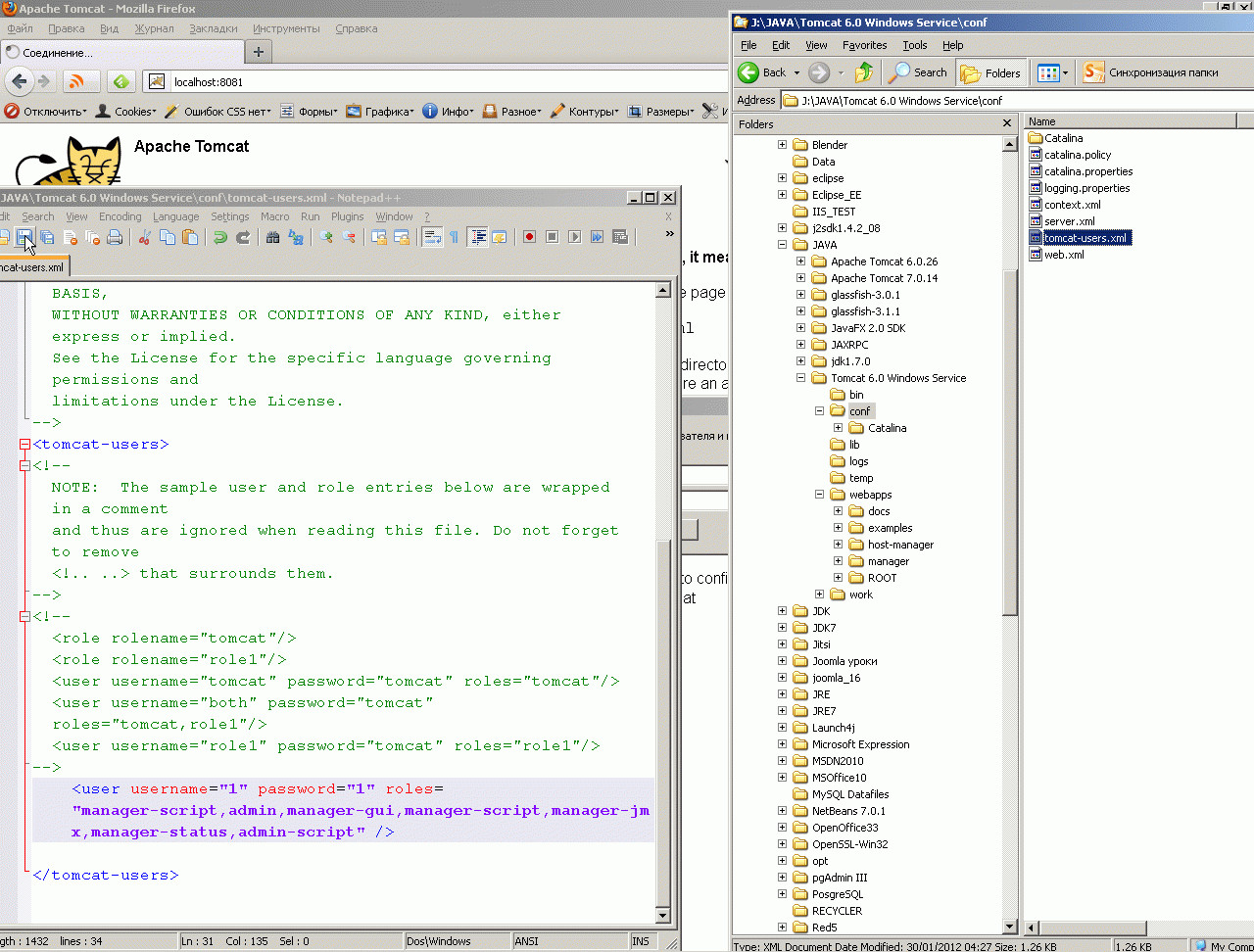Go up one folder level in Explorer
This screenshot has height=952, width=1254.
point(863,72)
